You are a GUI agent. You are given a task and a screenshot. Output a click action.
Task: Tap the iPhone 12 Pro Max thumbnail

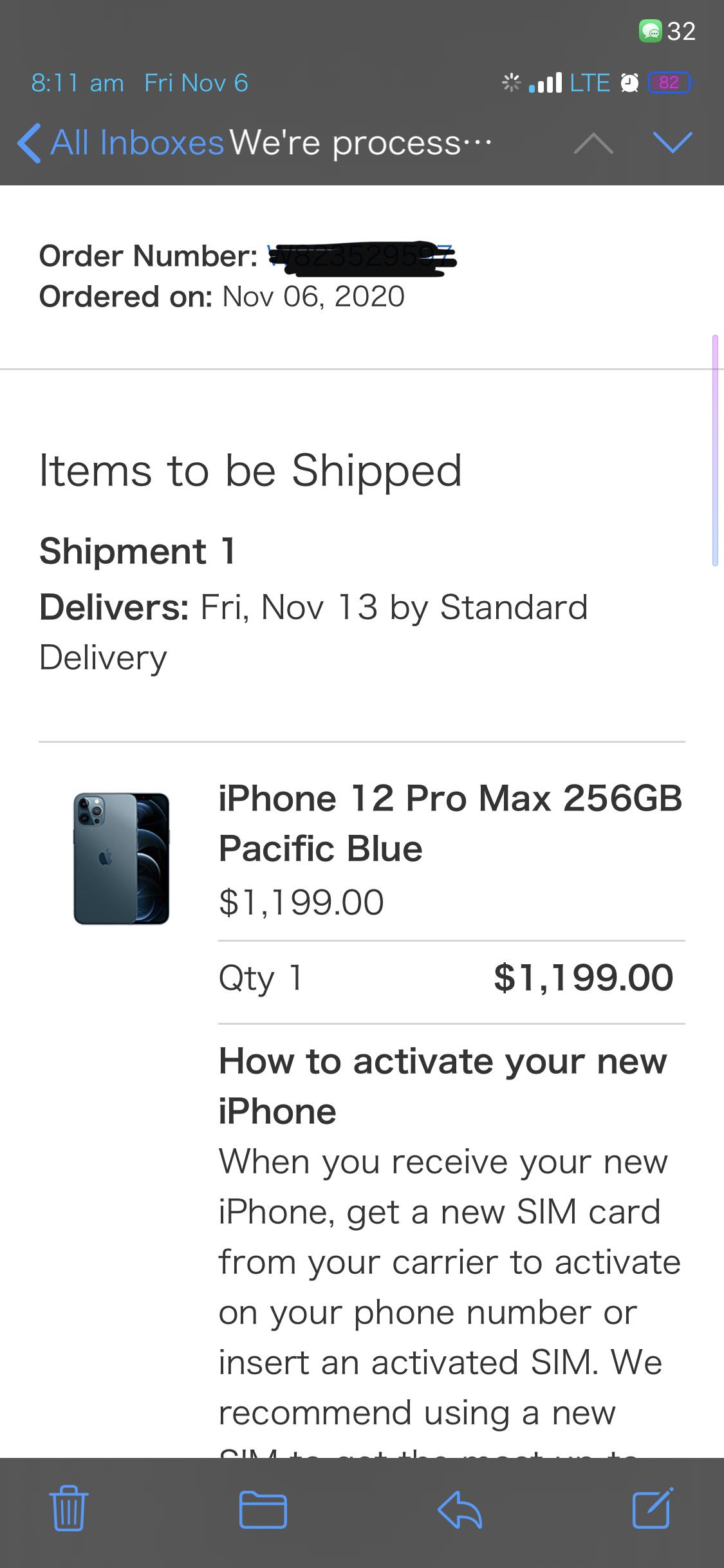(x=122, y=858)
